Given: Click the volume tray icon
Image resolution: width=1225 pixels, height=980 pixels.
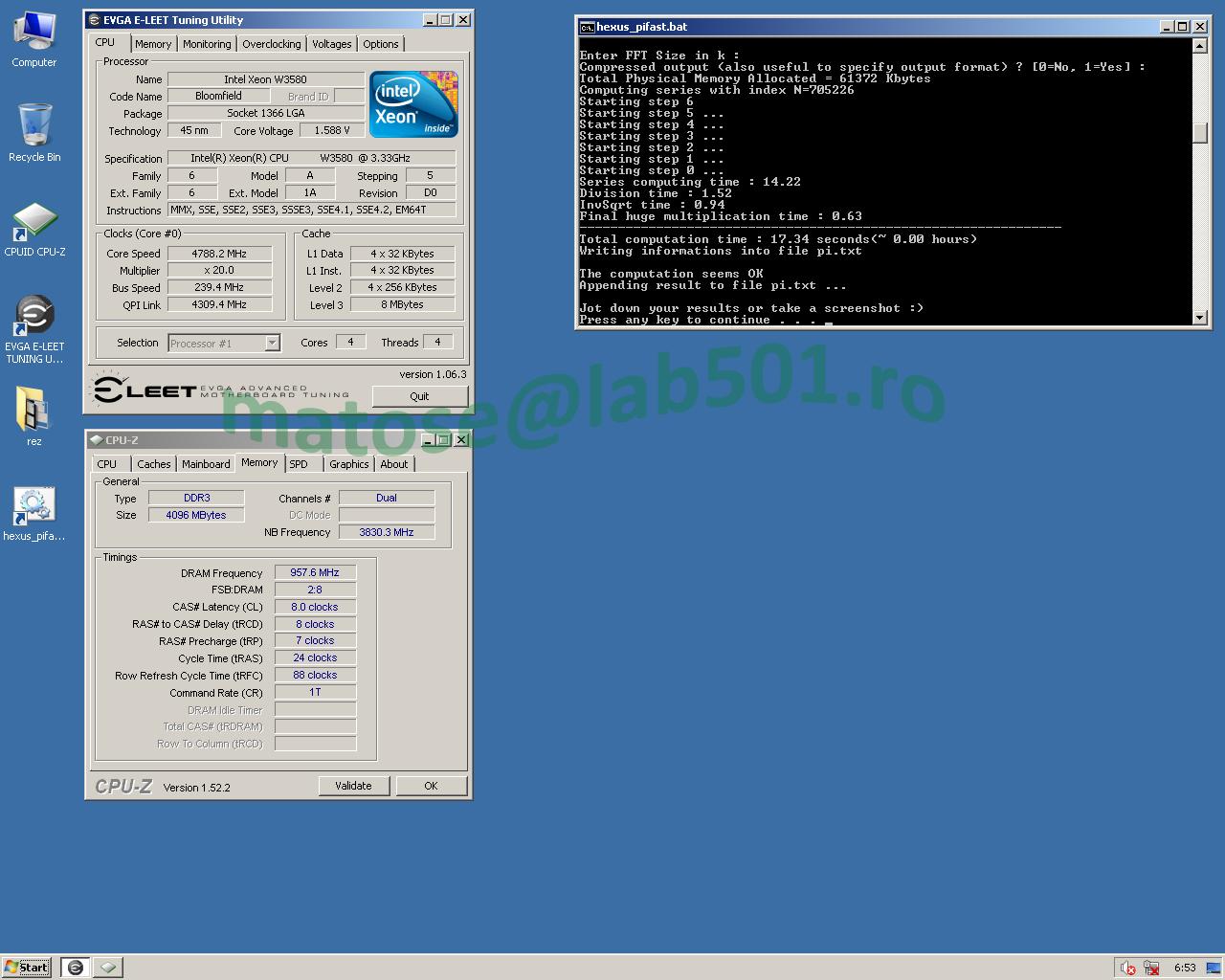Looking at the screenshot, I should coord(1127,968).
